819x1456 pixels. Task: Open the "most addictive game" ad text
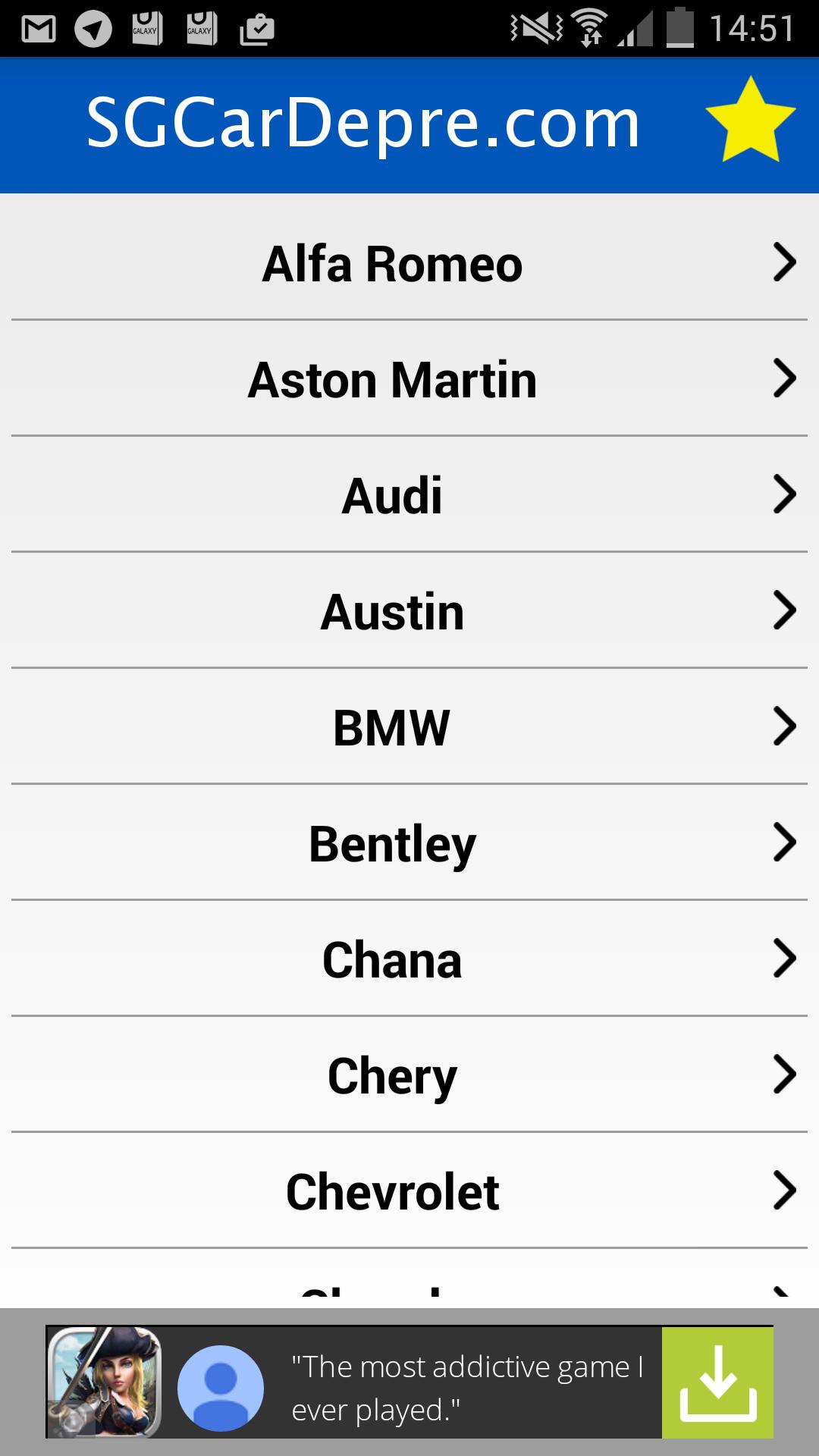click(468, 1388)
